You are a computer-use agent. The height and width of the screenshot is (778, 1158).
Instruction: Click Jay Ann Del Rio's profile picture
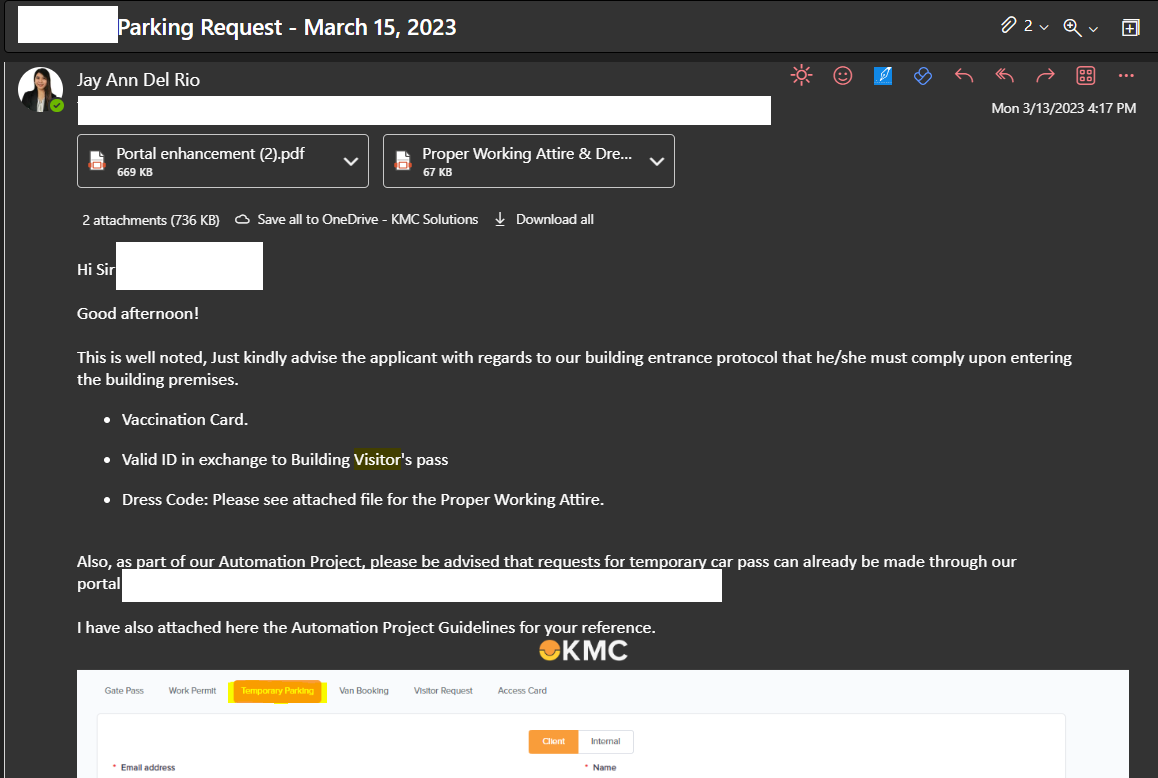point(40,89)
